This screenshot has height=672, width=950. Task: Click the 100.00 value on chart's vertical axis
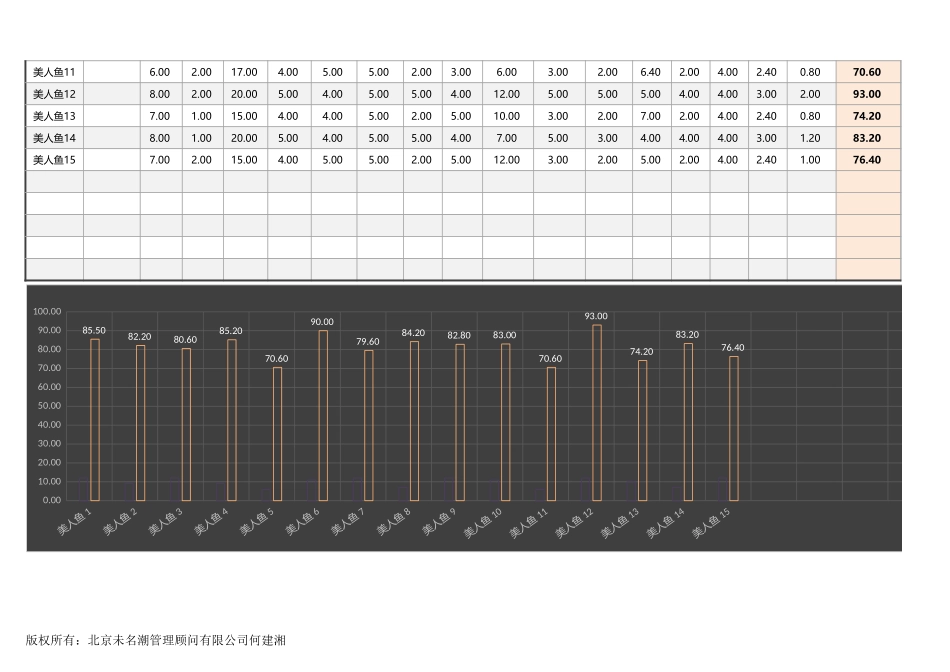47,312
